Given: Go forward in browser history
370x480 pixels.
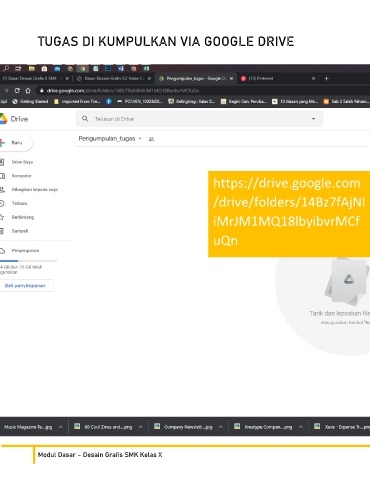Looking at the screenshot, I should (x=6, y=90).
